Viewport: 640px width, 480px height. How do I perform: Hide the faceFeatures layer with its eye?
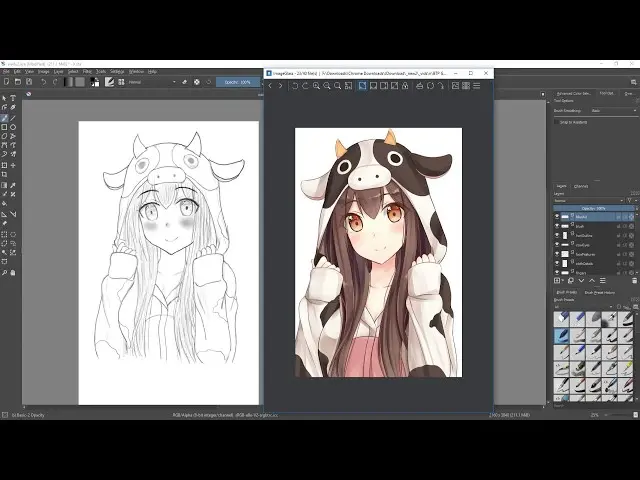(x=557, y=254)
